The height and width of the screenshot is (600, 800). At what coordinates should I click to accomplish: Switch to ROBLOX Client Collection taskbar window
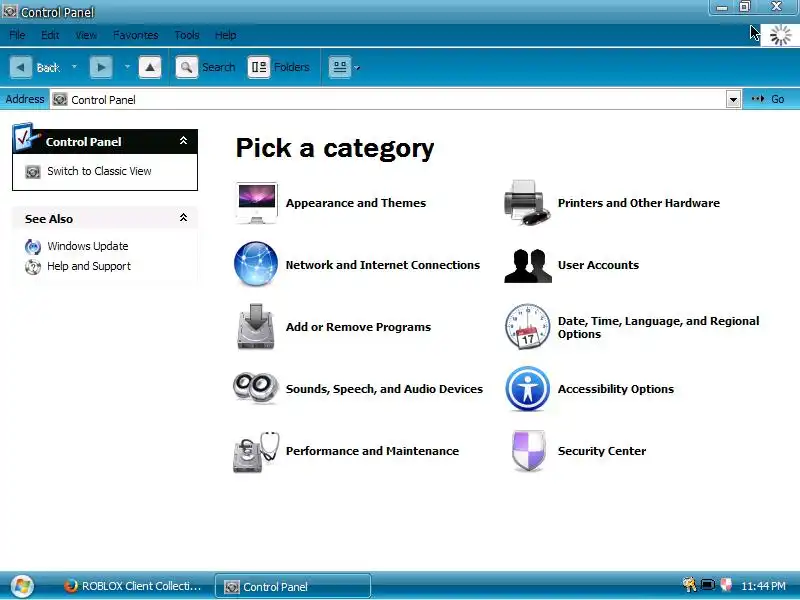point(133,586)
